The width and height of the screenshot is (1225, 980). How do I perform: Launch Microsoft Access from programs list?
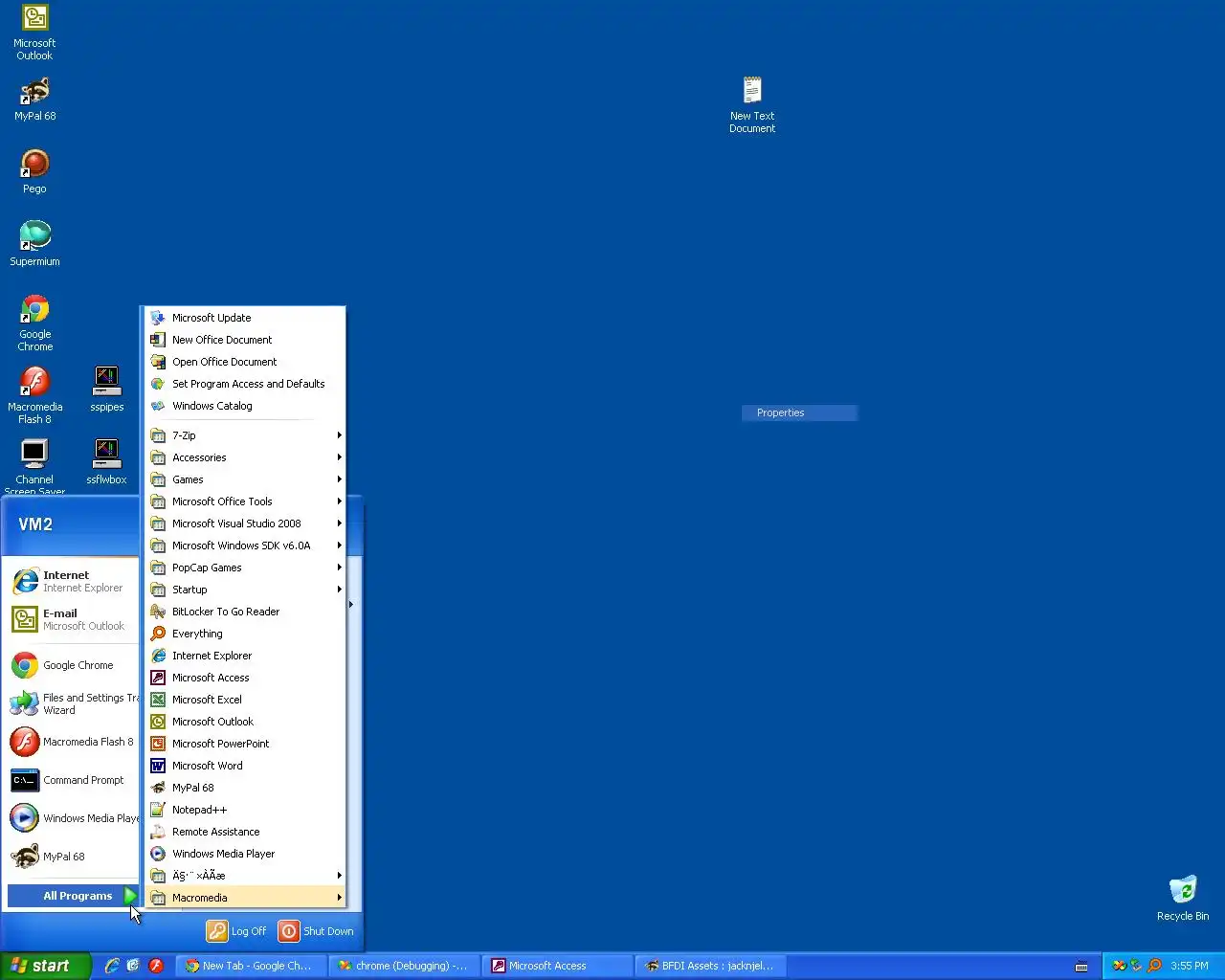(244, 678)
